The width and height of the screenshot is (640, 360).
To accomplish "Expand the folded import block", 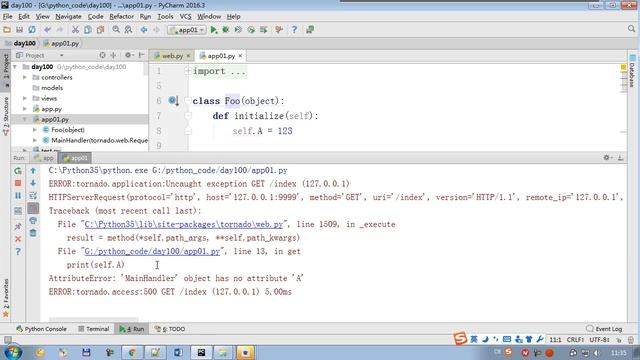I will point(187,71).
